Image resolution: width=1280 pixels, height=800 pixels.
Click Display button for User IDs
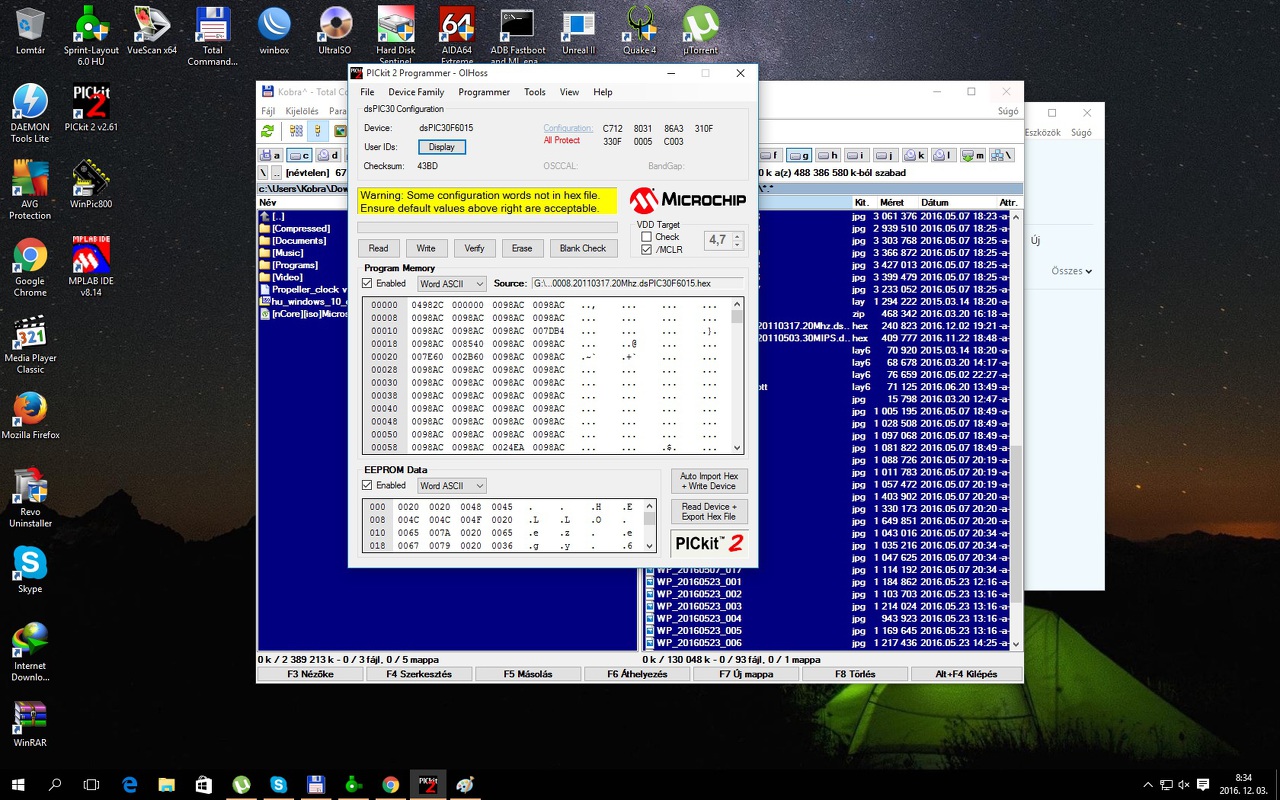[x=441, y=147]
